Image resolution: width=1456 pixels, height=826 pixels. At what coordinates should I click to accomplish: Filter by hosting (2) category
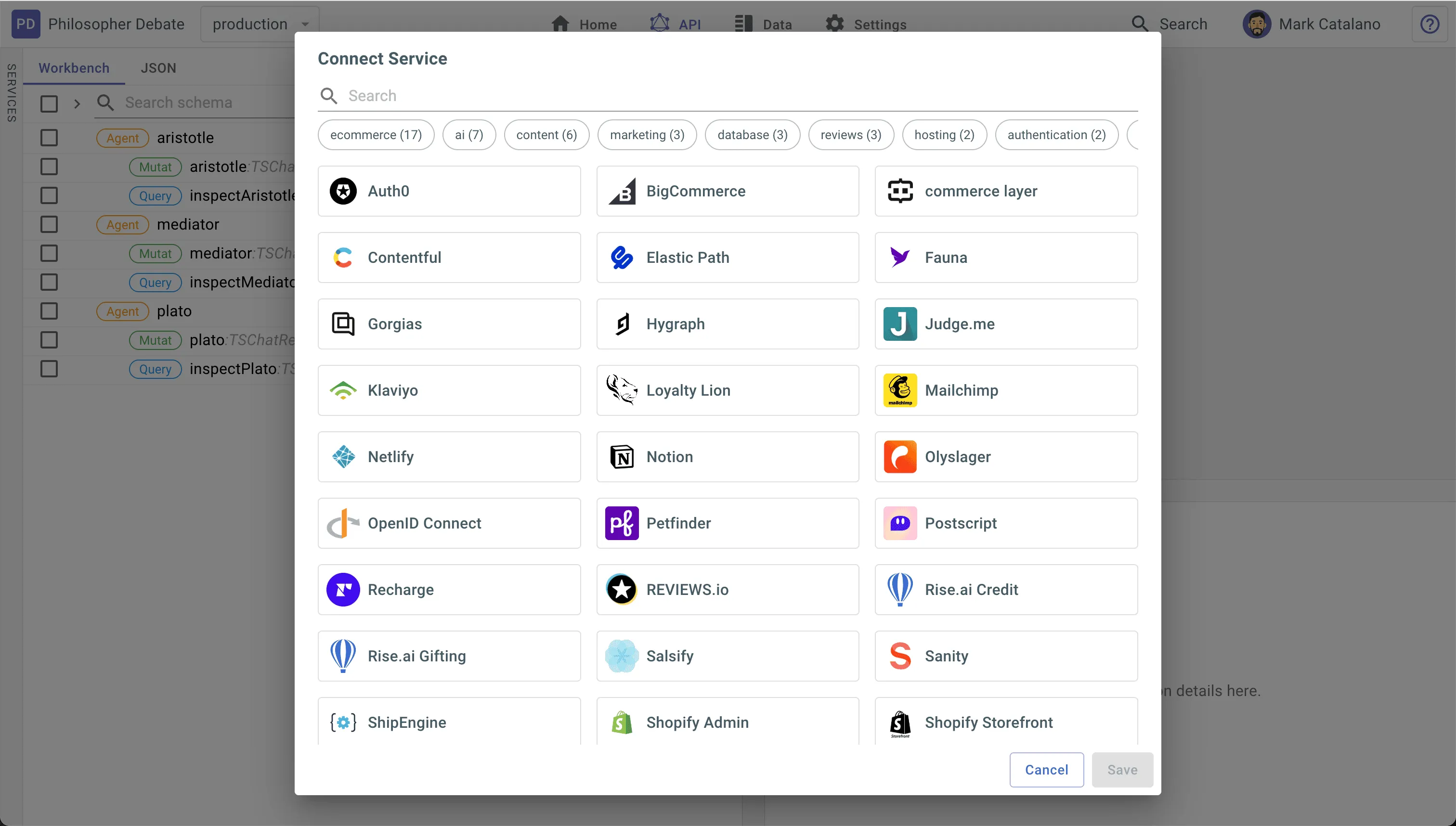coord(944,135)
